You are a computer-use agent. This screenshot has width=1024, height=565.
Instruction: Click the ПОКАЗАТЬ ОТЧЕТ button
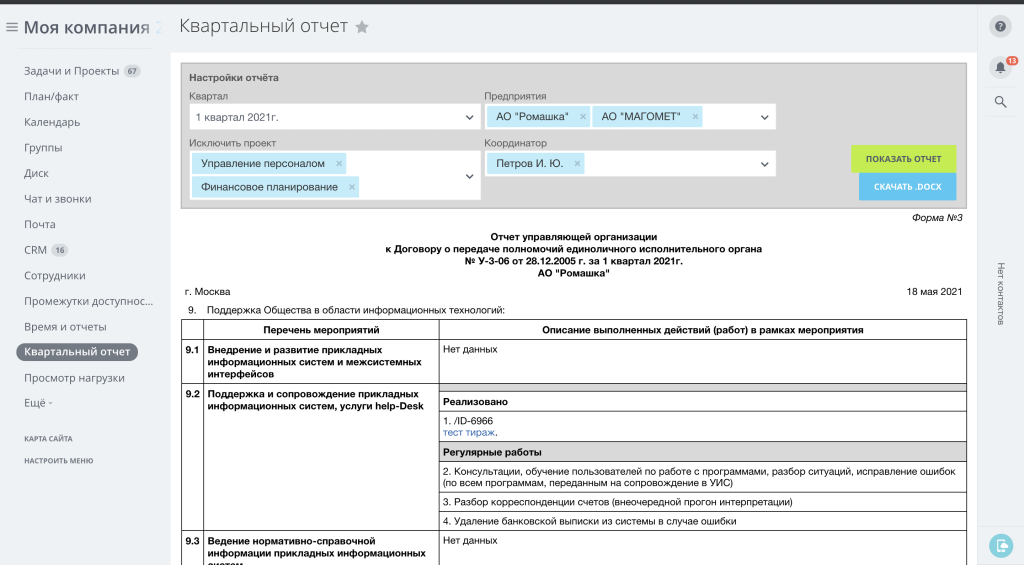tap(903, 159)
